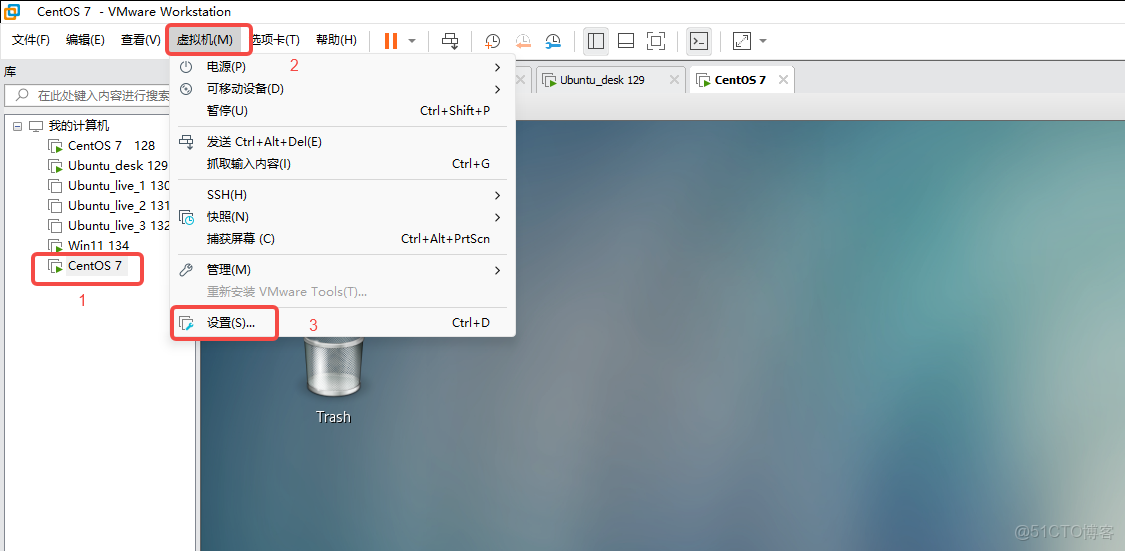Click the settings icon next to 设置(S)
The image size is (1125, 551).
tap(186, 324)
